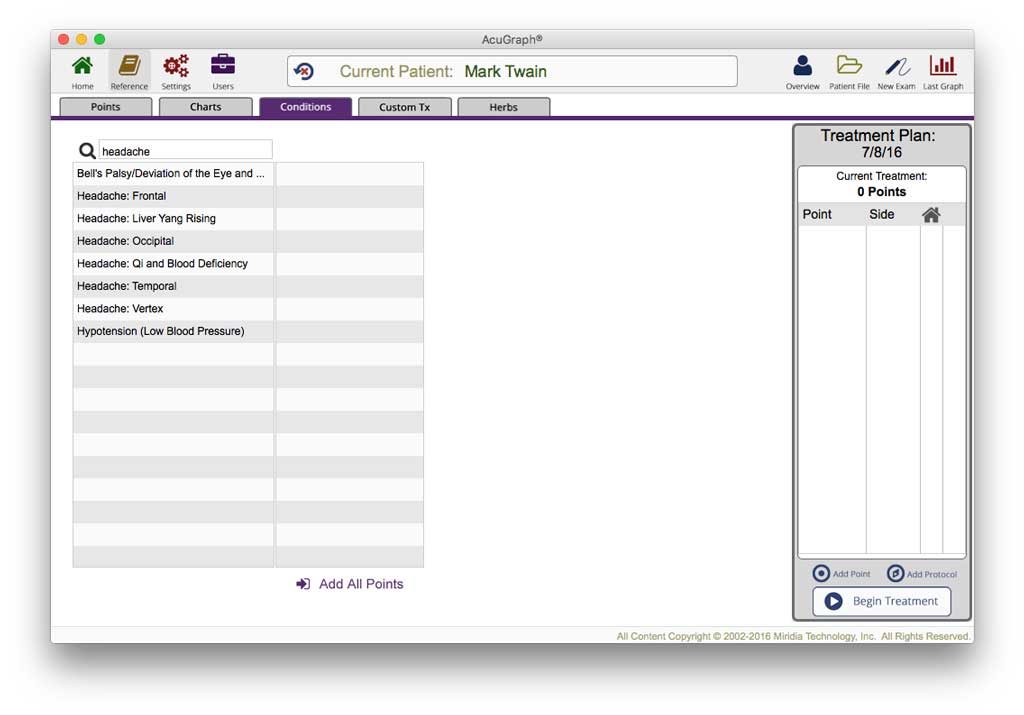This screenshot has width=1024, height=715.
Task: Select Headache: Temporal condition
Action: pyautogui.click(x=173, y=287)
